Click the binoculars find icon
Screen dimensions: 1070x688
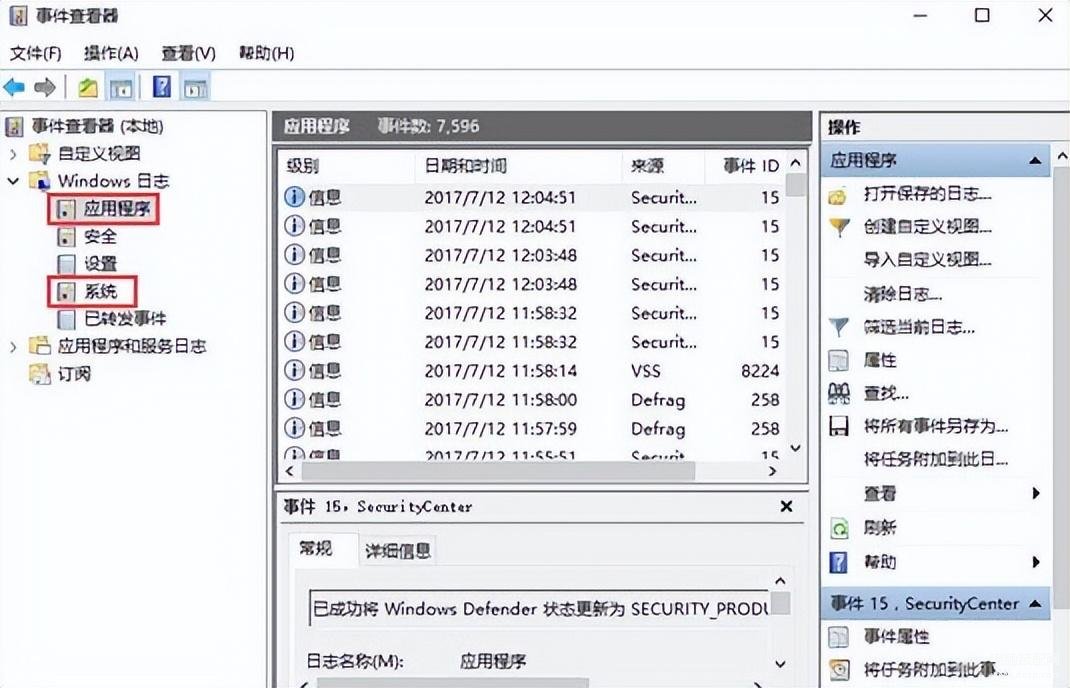[x=839, y=393]
